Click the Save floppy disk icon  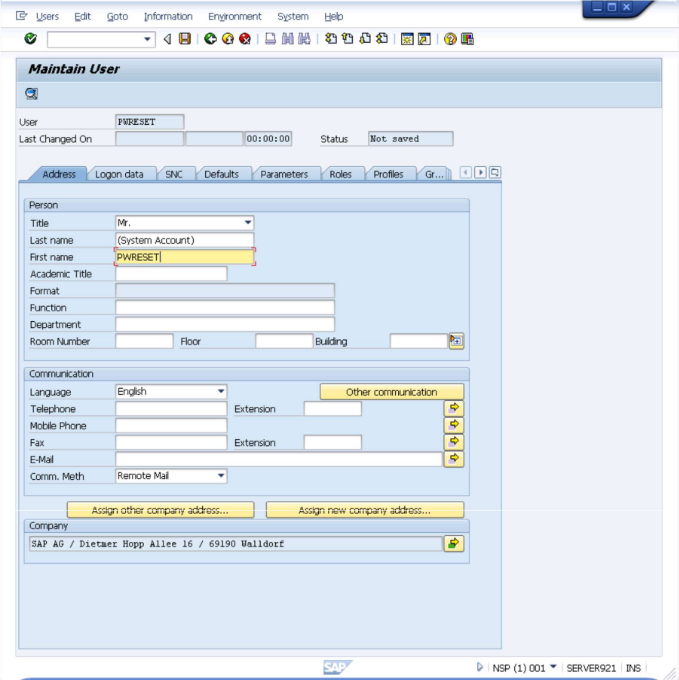pos(184,39)
